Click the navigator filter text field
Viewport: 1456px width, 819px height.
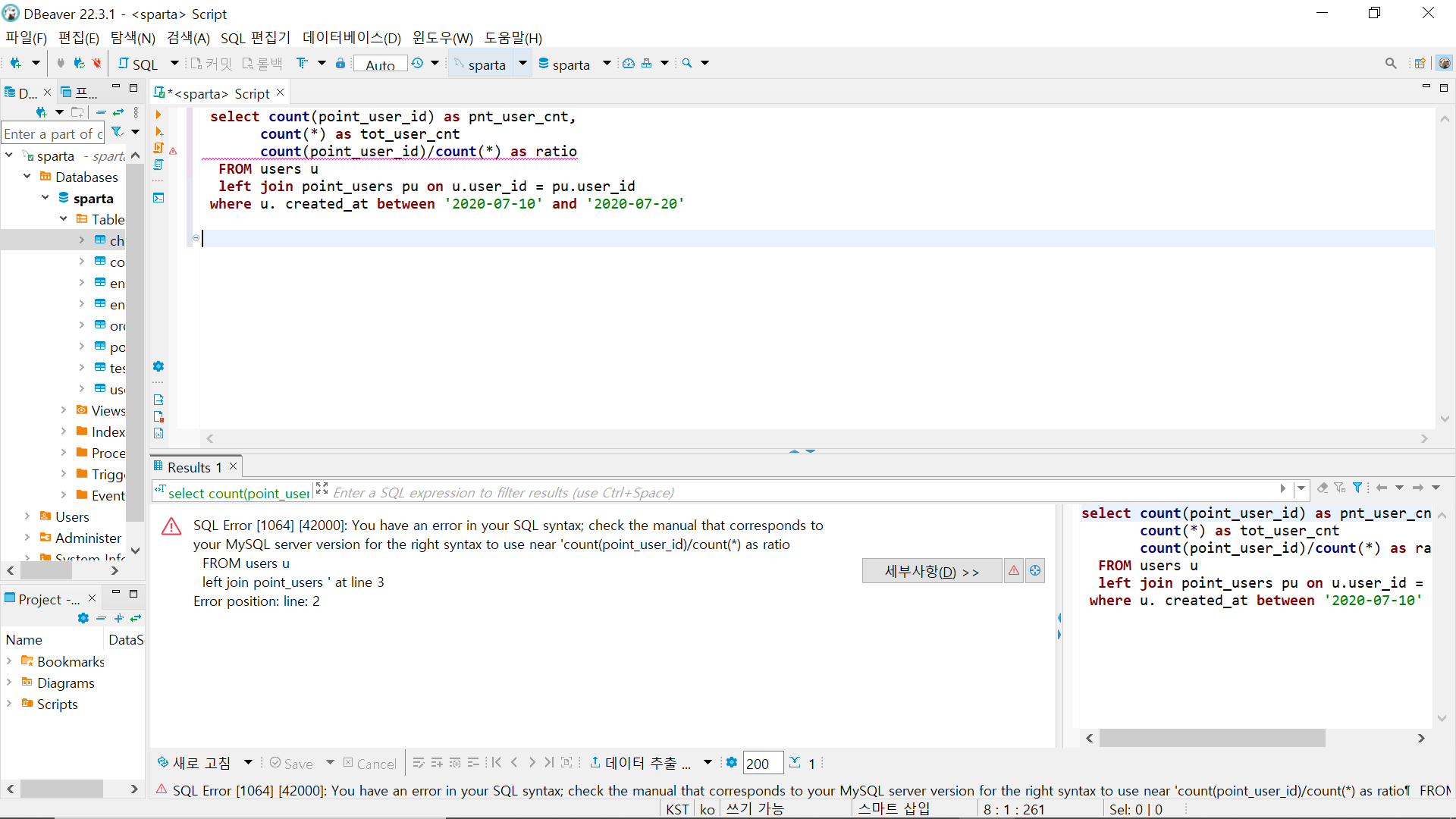tap(53, 134)
